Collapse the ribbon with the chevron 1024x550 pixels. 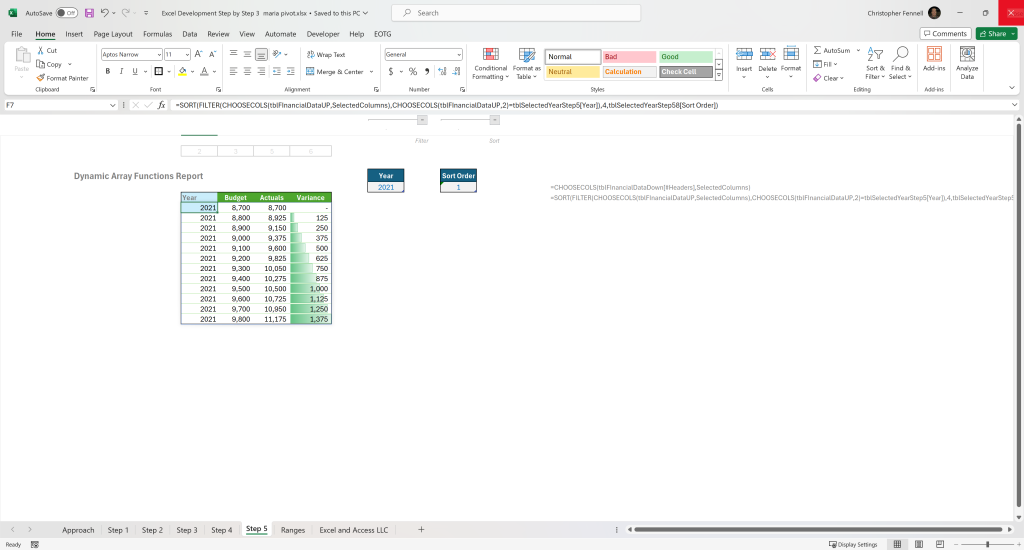(1012, 88)
